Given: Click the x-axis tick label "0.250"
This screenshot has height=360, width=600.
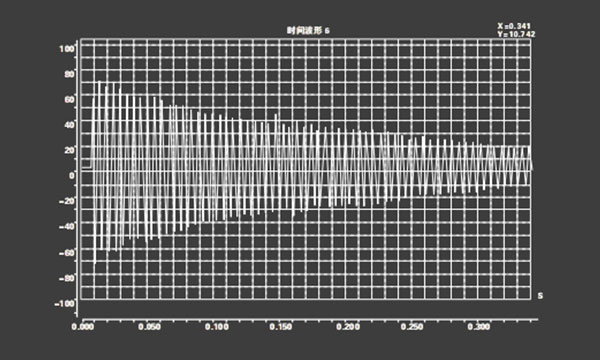Looking at the screenshot, I should pos(412,327).
